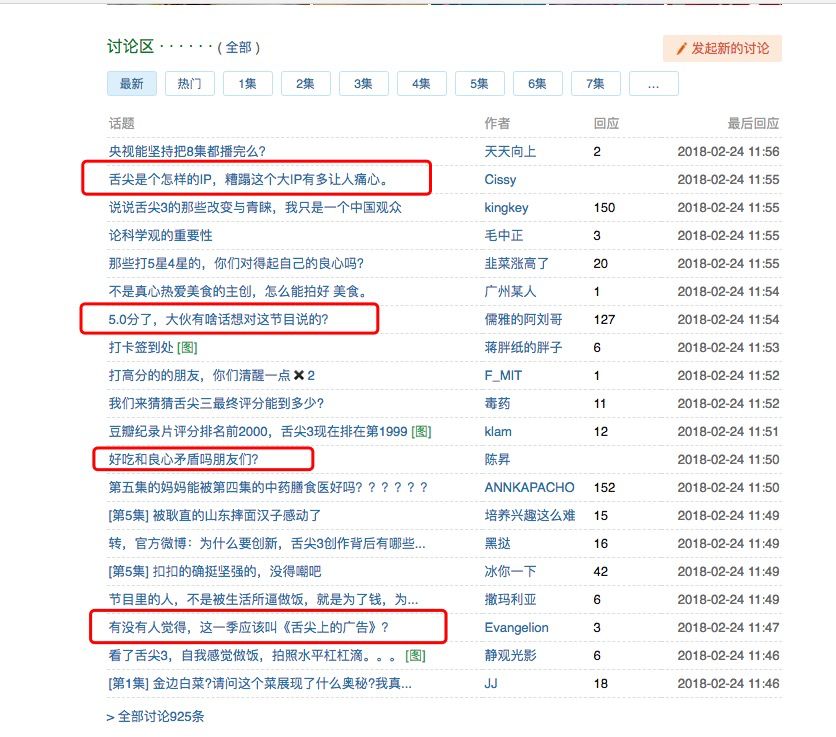Open topic 不是真心热爱美食的主创
Viewport: 836px width, 737px height.
coord(238,291)
